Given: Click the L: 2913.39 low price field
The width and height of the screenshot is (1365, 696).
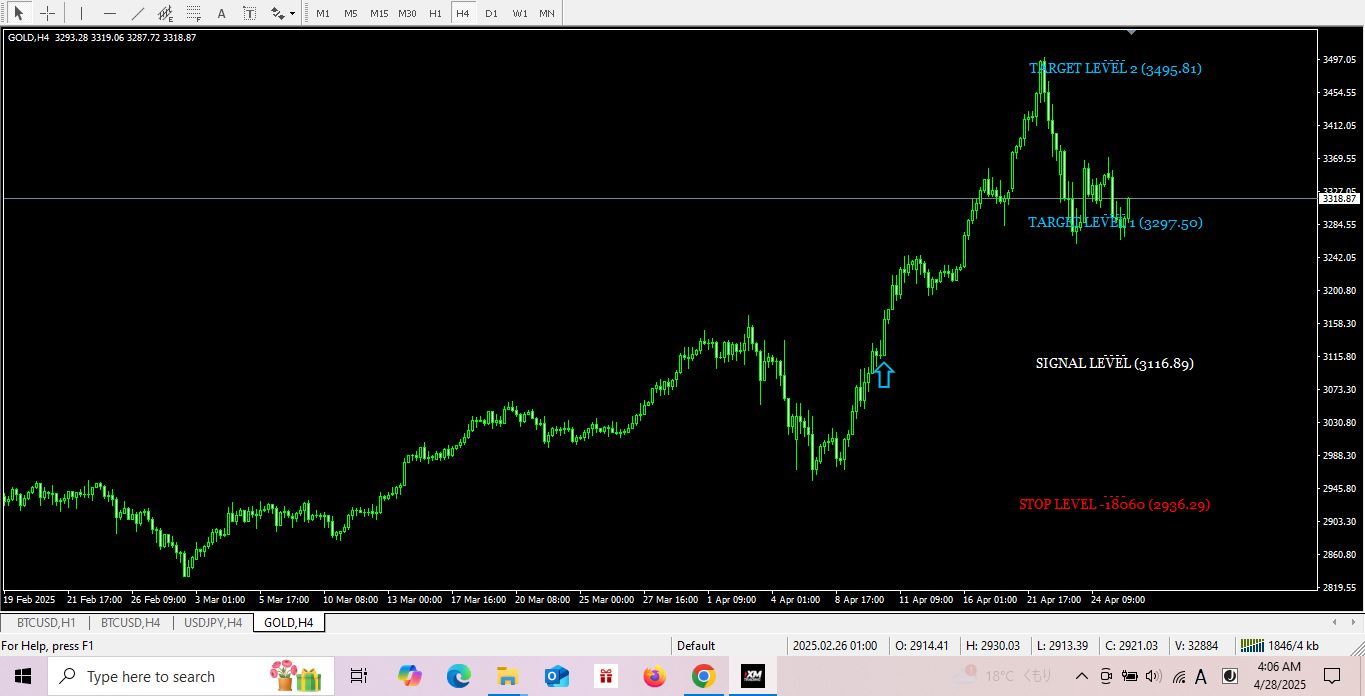Looking at the screenshot, I should click(x=1063, y=646).
